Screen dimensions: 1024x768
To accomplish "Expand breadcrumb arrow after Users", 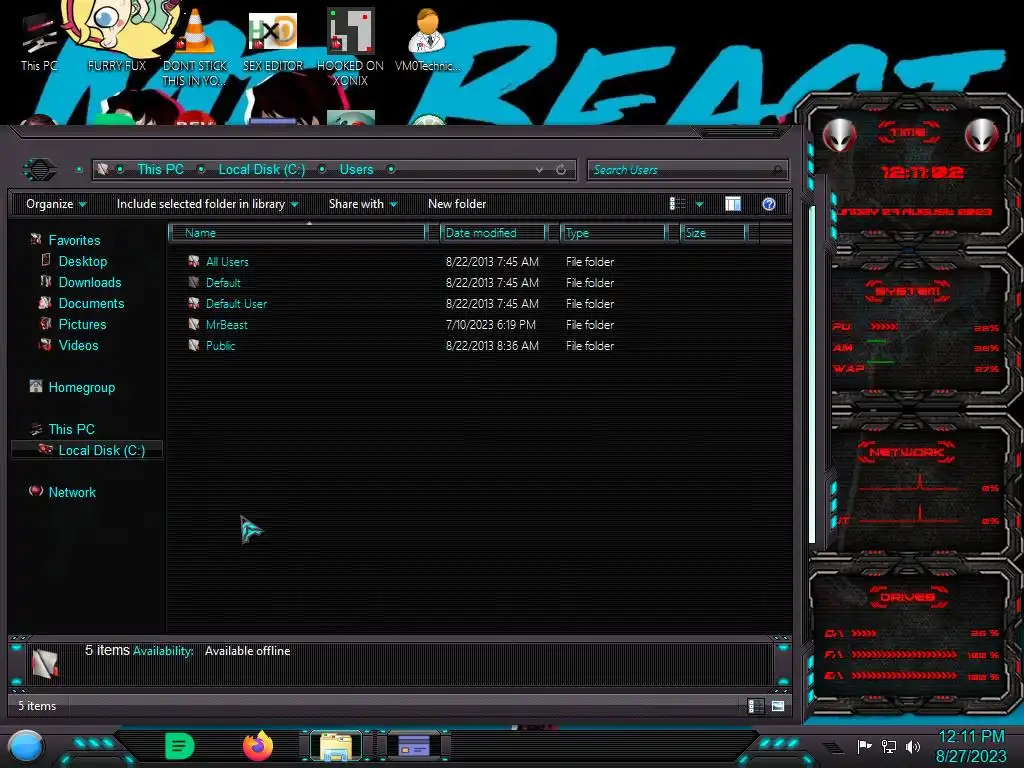I will click(x=391, y=169).
